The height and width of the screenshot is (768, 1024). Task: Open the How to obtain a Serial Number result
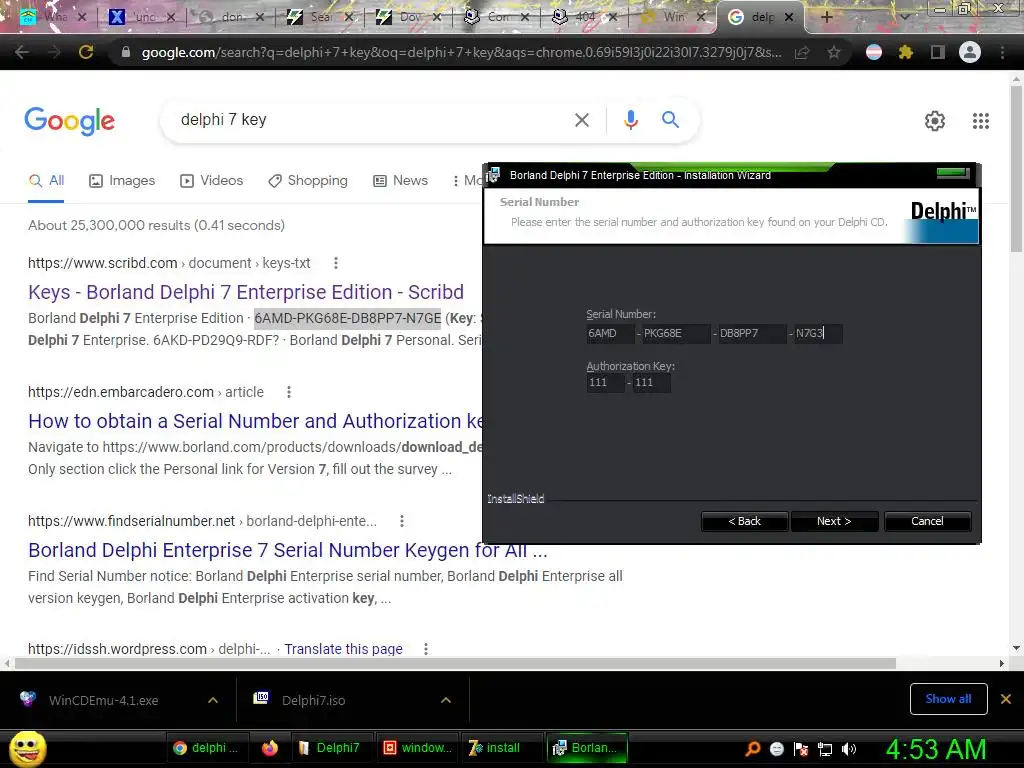[255, 421]
